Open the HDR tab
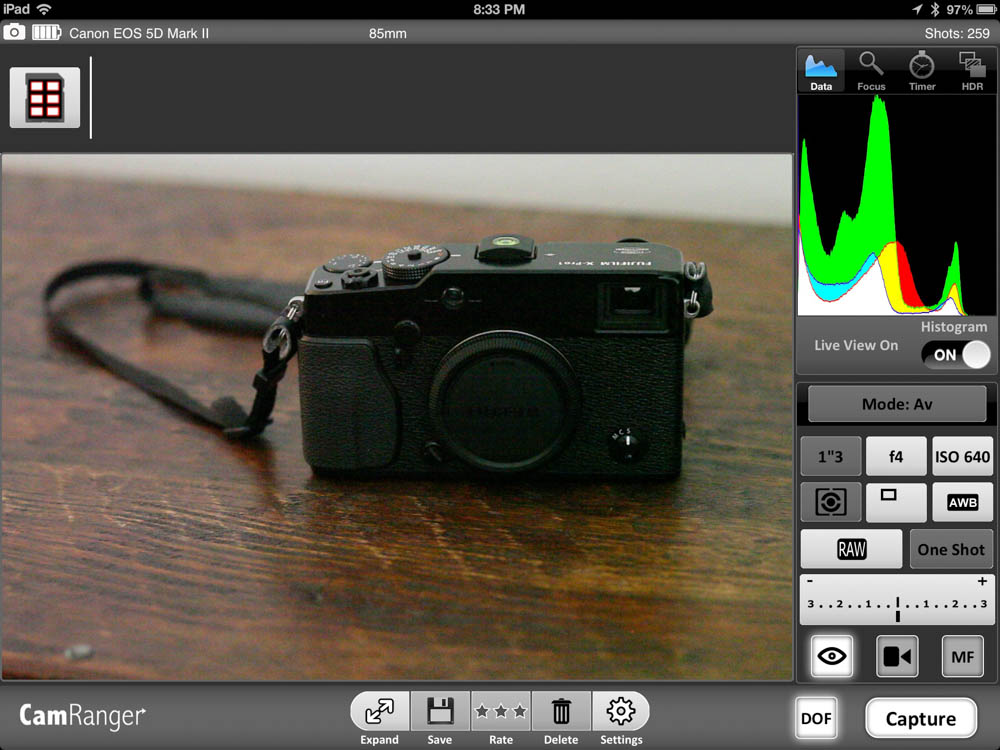This screenshot has width=1000, height=750. click(x=972, y=71)
